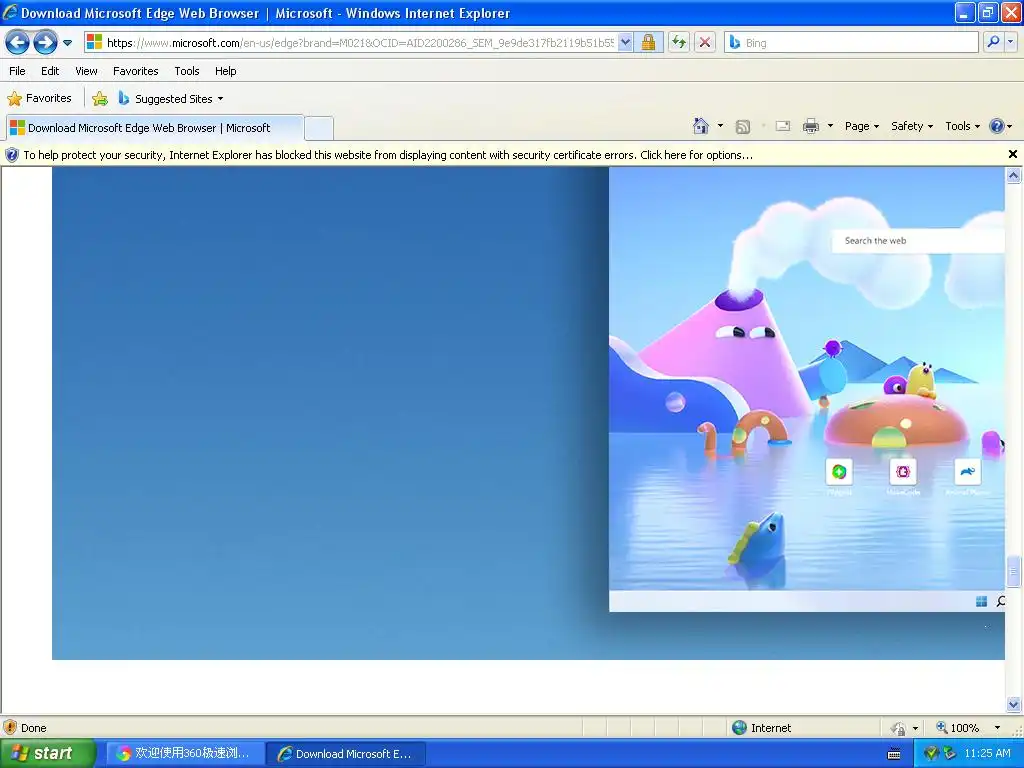Click the scrollbar up arrow
Image resolution: width=1024 pixels, height=768 pixels.
pyautogui.click(x=1013, y=175)
